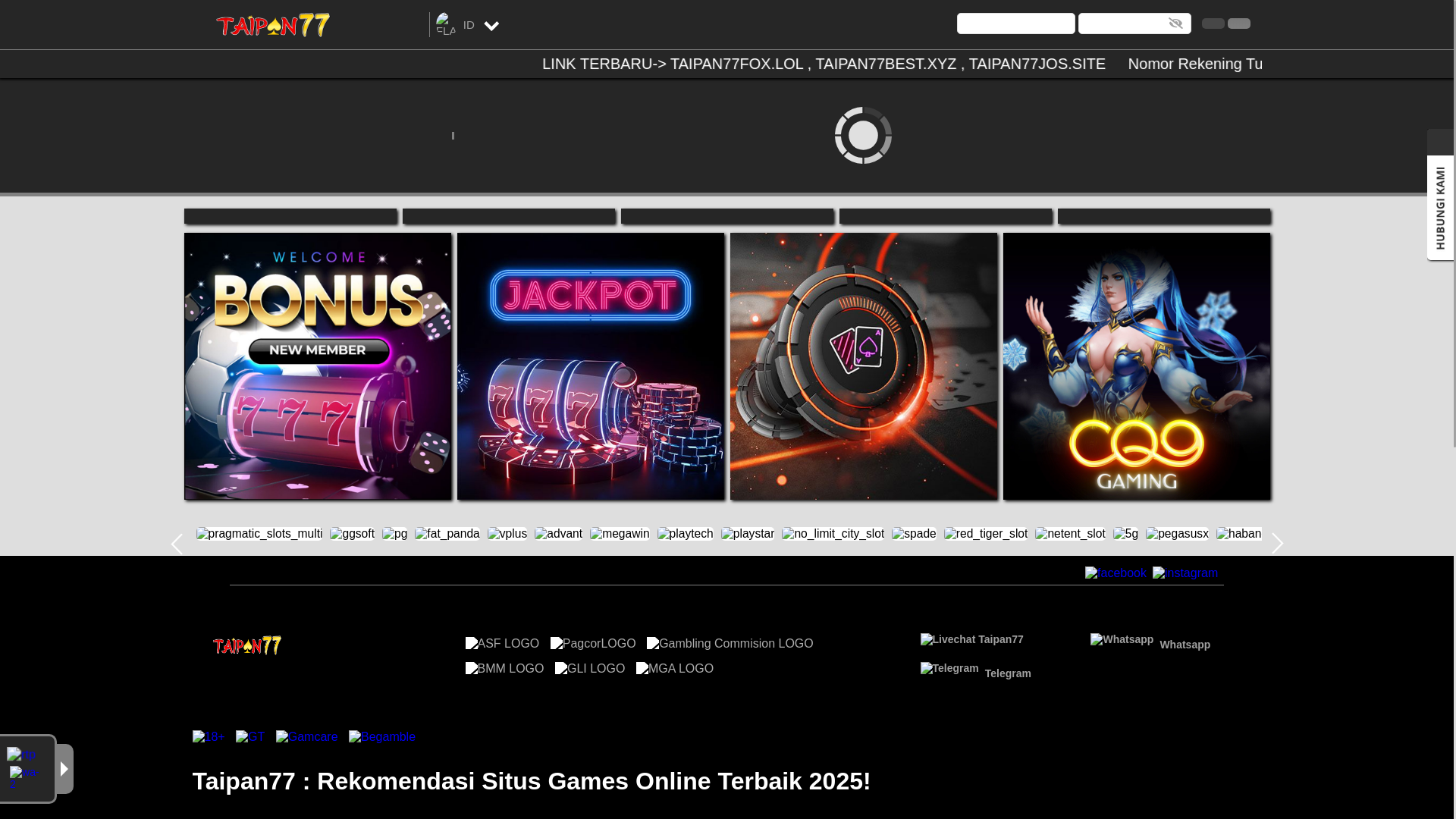Click next arrow of provider carousel
Image resolution: width=1456 pixels, height=819 pixels.
point(1278,544)
